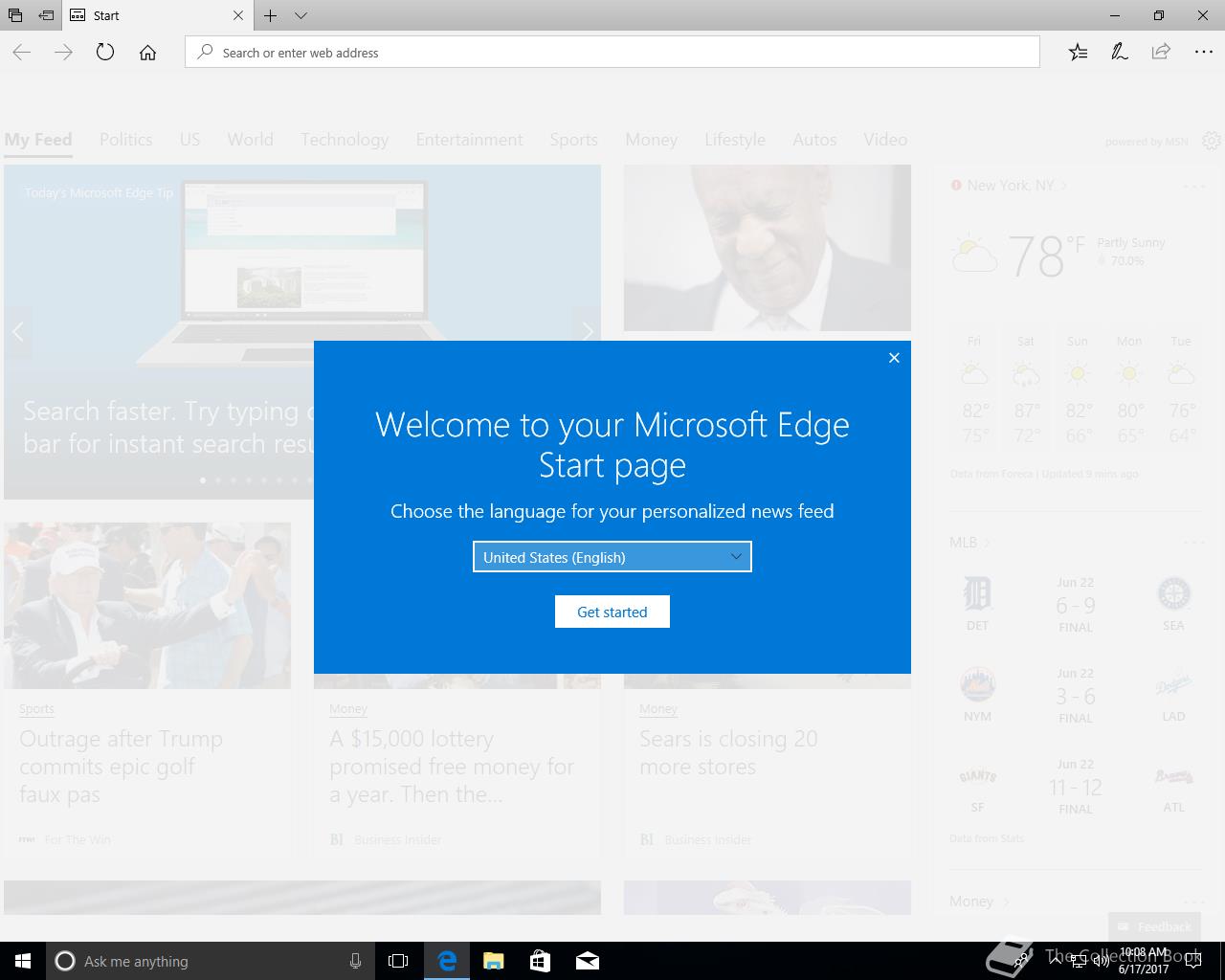1225x980 pixels.
Task: Click the Share icon in the toolbar
Action: (x=1161, y=53)
